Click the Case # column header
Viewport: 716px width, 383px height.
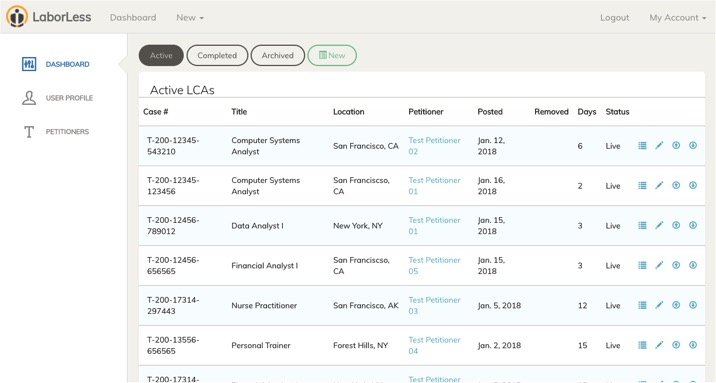pyautogui.click(x=156, y=111)
